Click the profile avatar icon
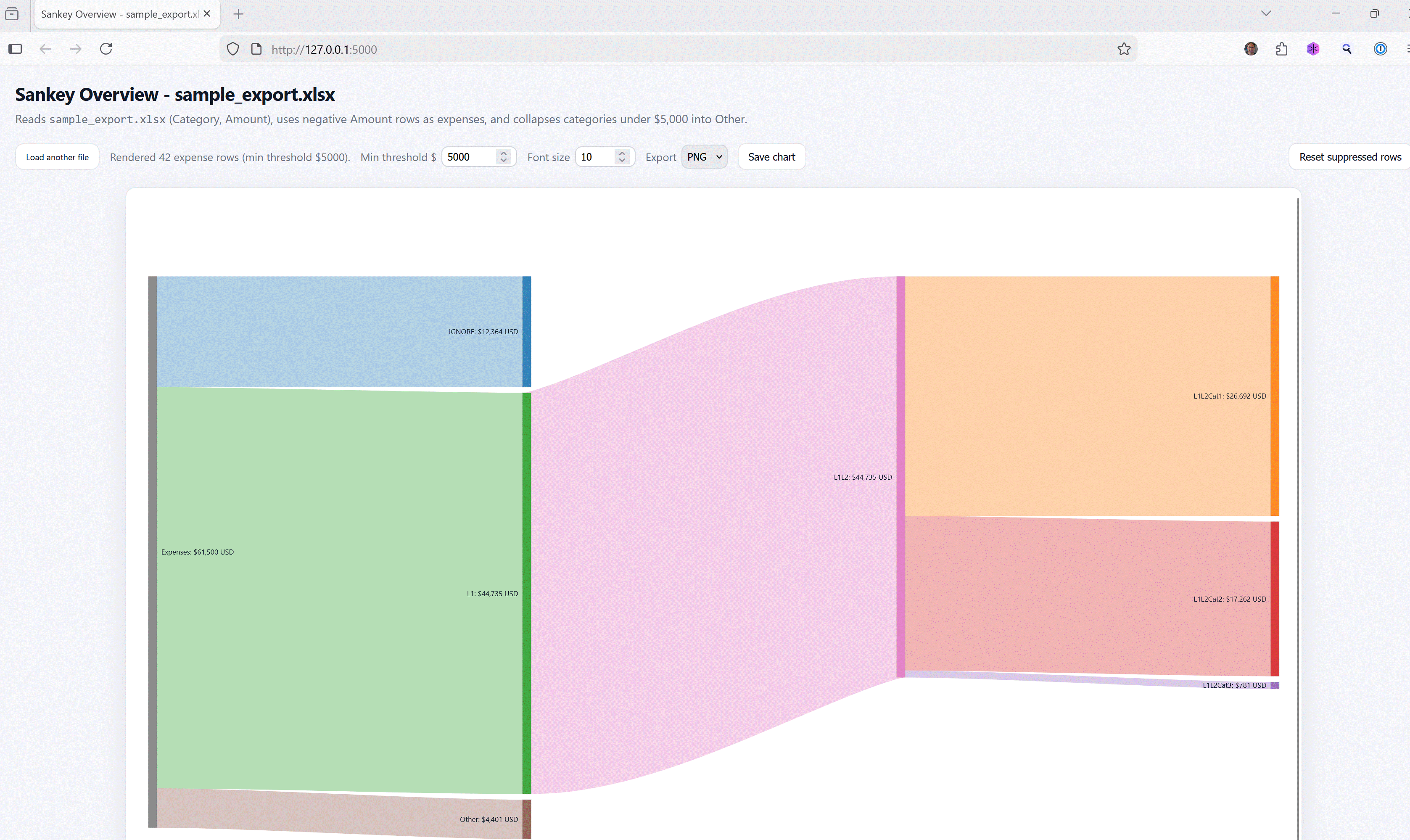The height and width of the screenshot is (840, 1410). [1251, 49]
